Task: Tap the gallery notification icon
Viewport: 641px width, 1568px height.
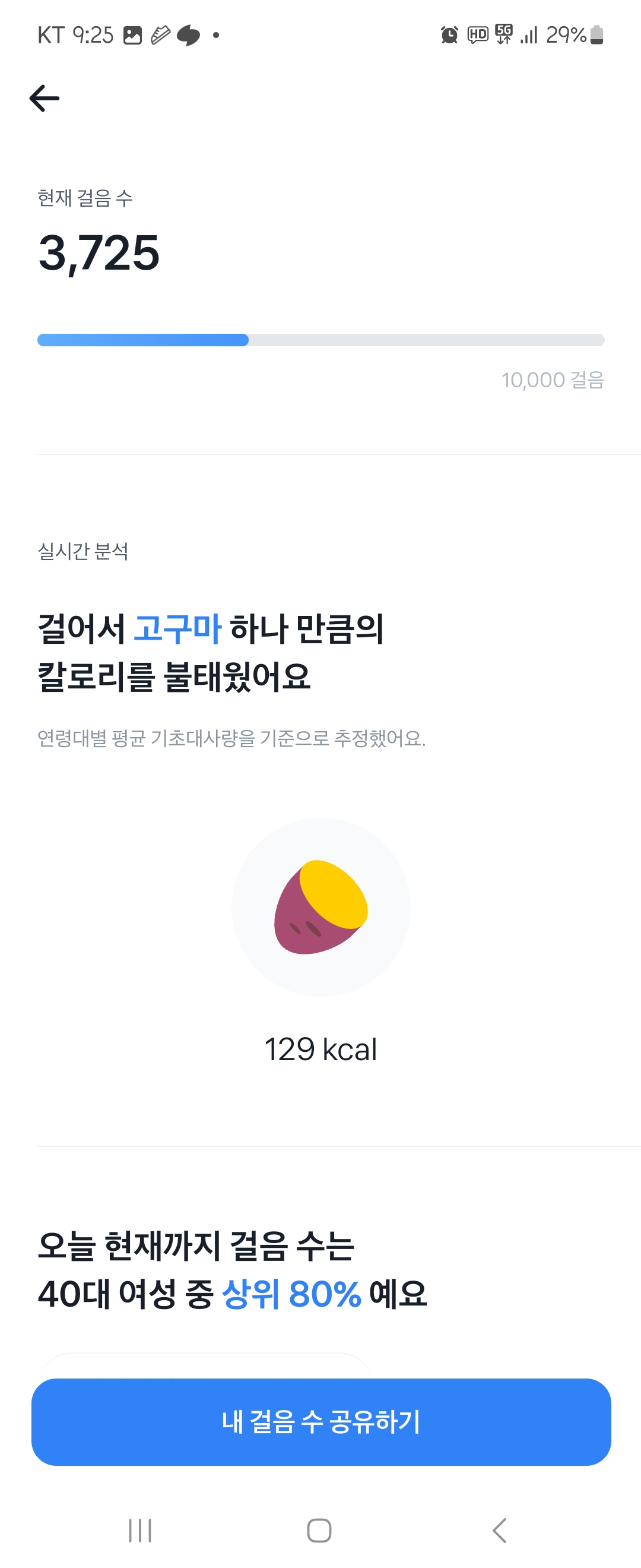Action: click(x=132, y=35)
